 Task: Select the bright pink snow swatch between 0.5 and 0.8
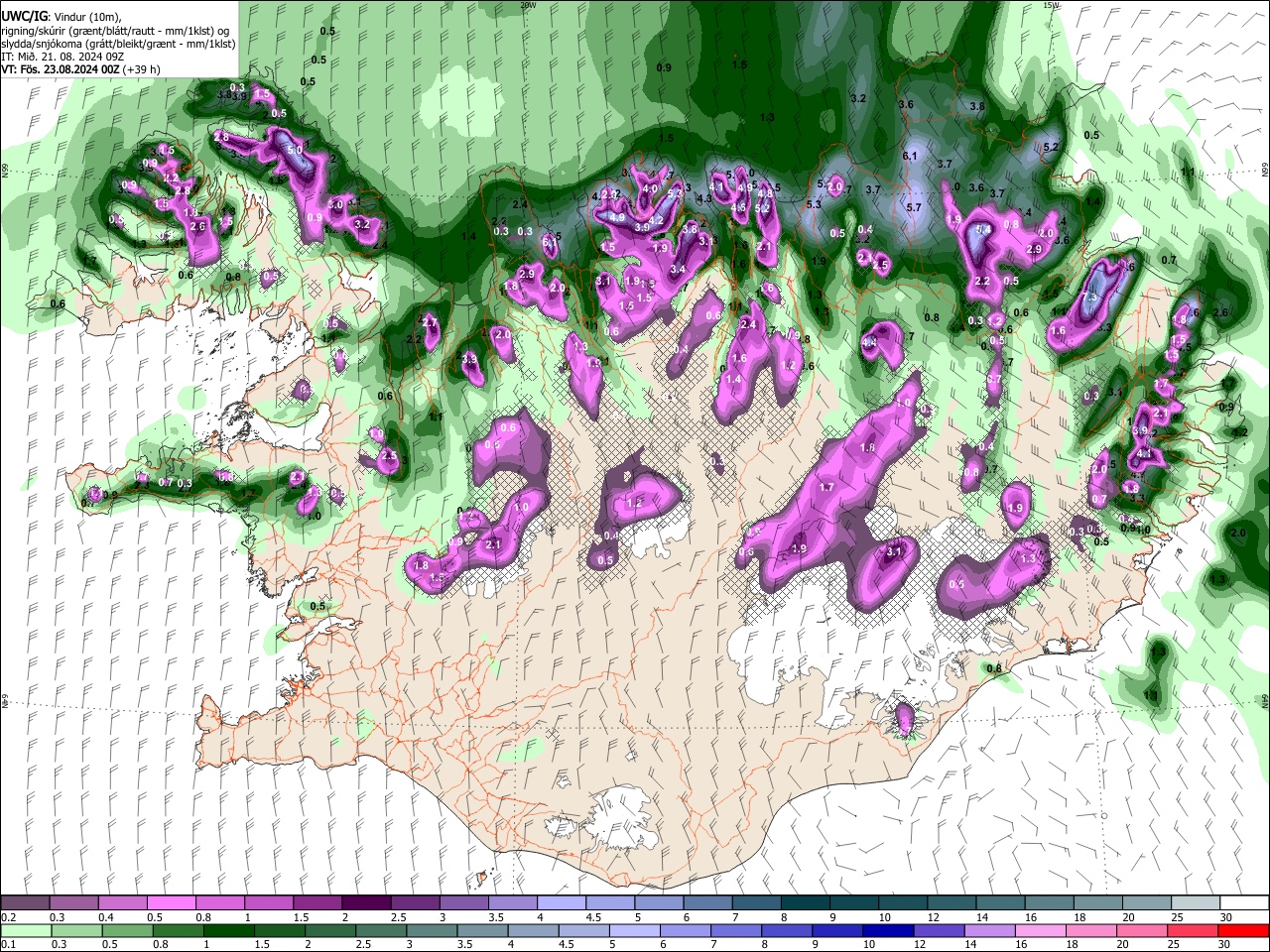pos(171,903)
